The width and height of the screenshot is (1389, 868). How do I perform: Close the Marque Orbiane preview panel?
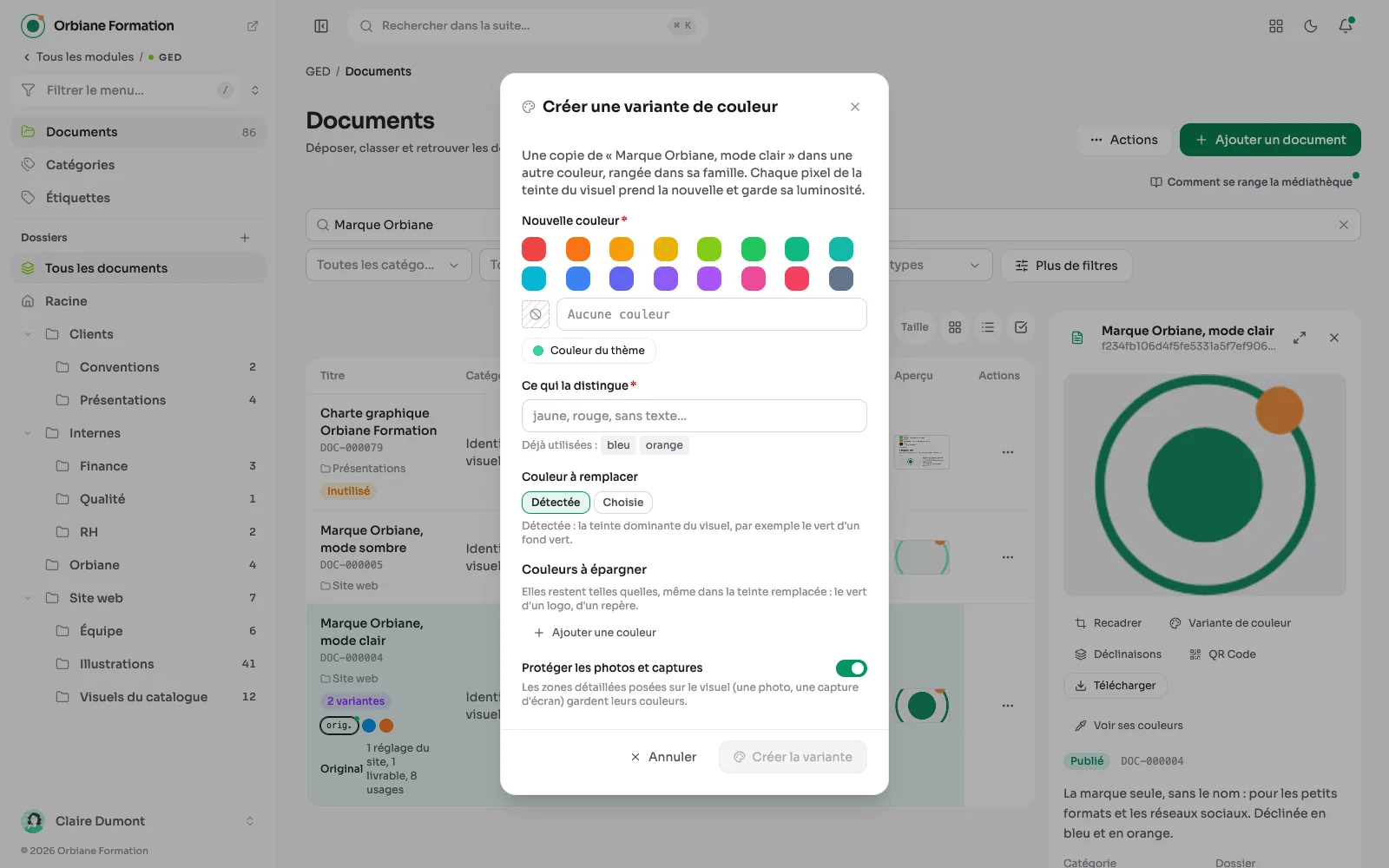tap(1334, 338)
